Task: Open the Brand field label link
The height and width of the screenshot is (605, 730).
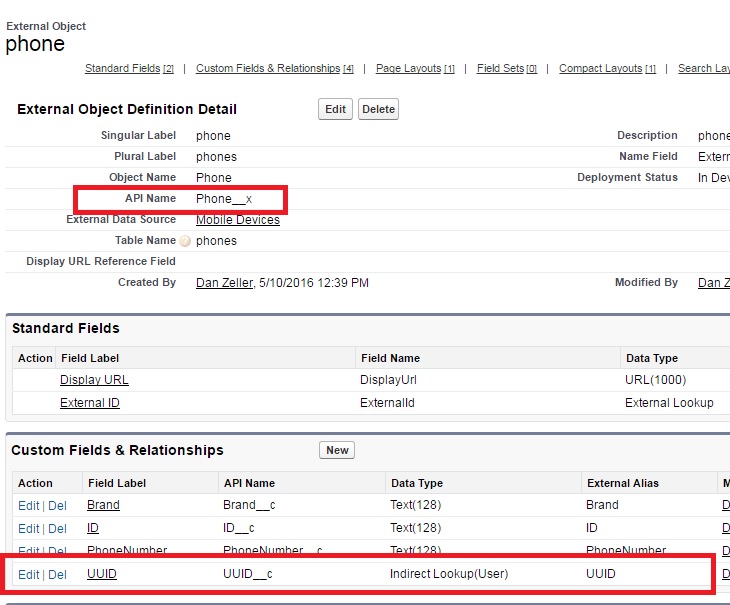Action: [103, 505]
